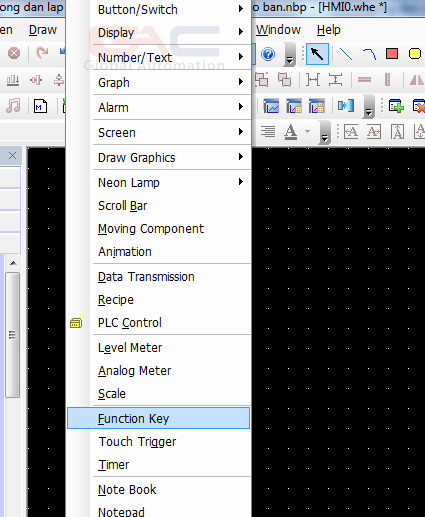Open the macro file M icon
This screenshot has width=425, height=517.
pyautogui.click(x=40, y=107)
